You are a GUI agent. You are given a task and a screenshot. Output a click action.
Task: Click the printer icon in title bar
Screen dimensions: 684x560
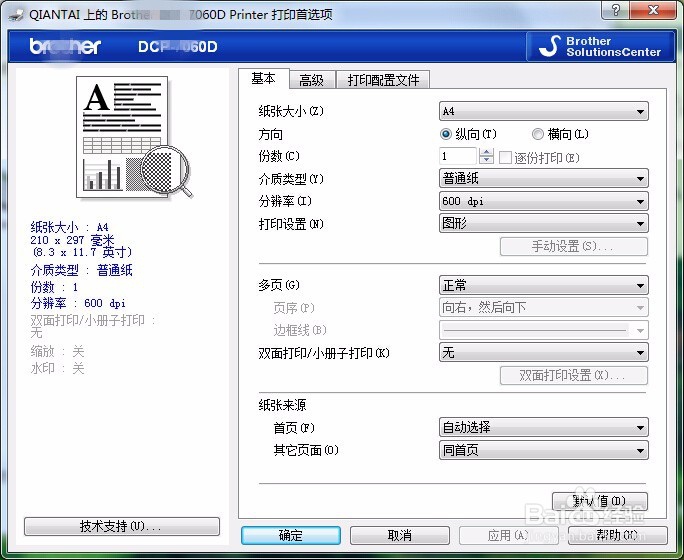point(17,15)
